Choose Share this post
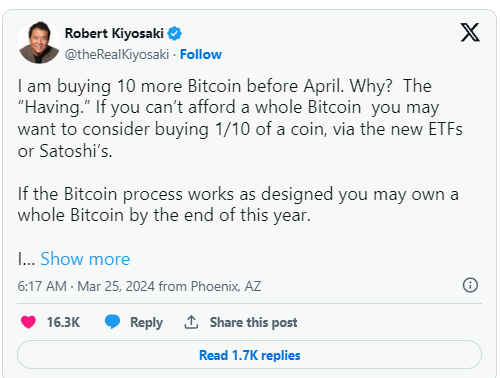The image size is (500, 378). coord(253,322)
